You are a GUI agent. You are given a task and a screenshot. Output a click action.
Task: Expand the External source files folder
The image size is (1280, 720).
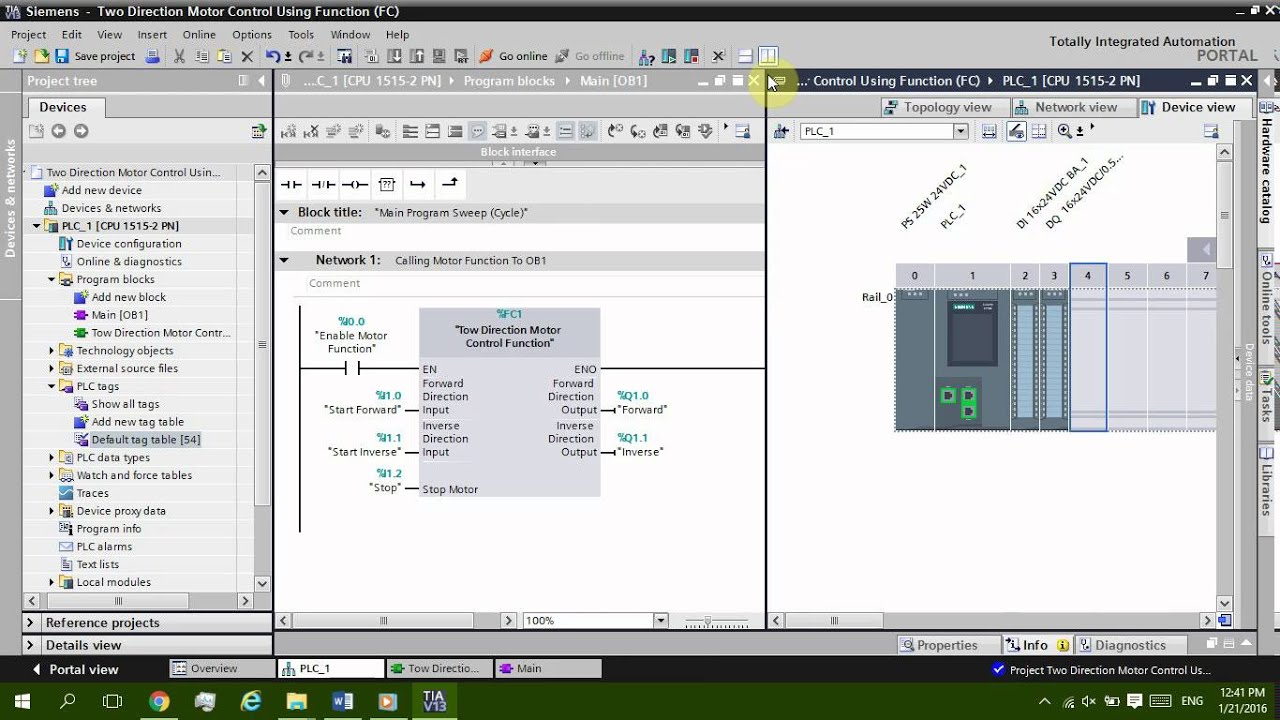[52, 369]
